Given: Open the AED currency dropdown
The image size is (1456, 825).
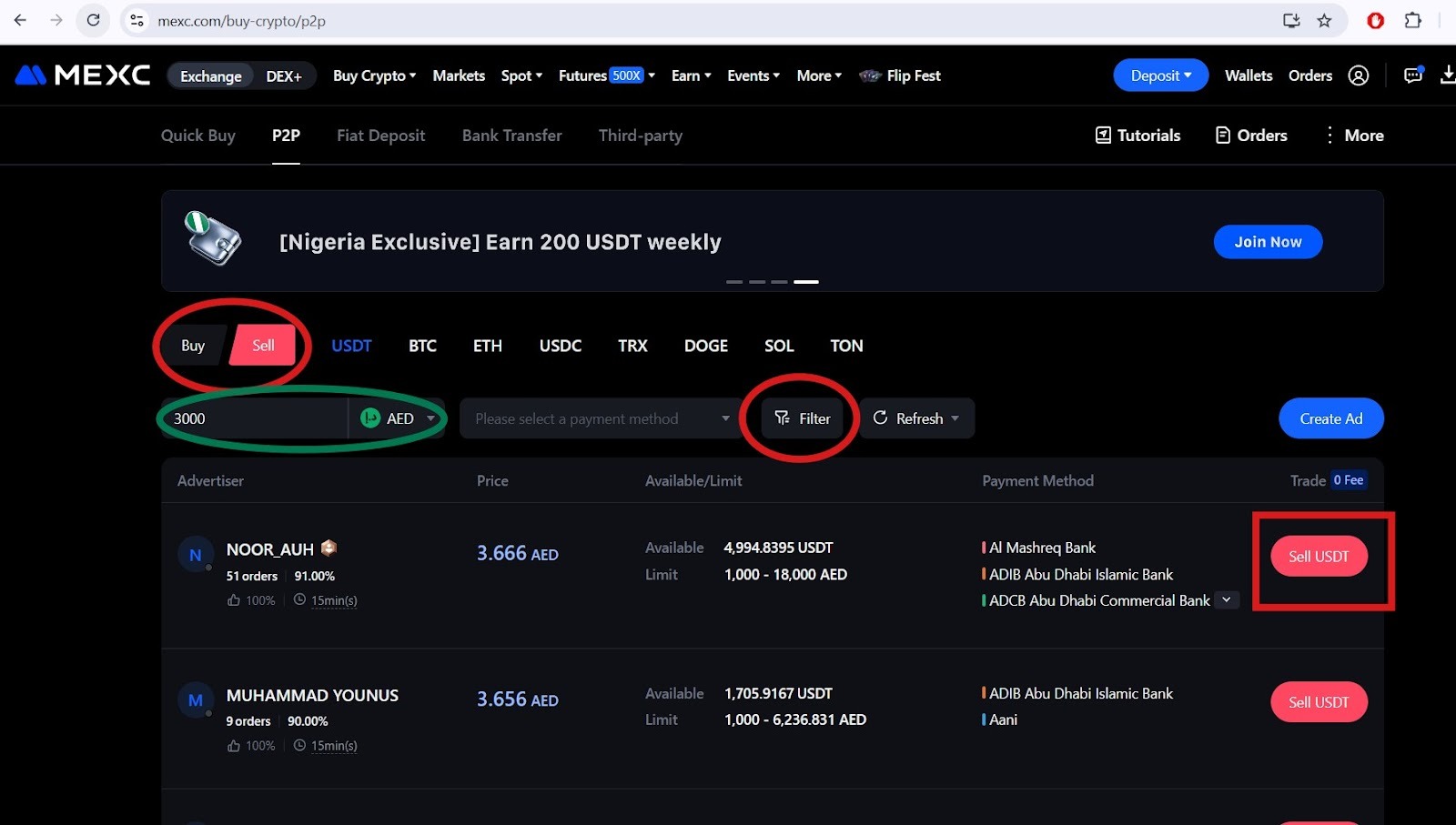Looking at the screenshot, I should (399, 418).
